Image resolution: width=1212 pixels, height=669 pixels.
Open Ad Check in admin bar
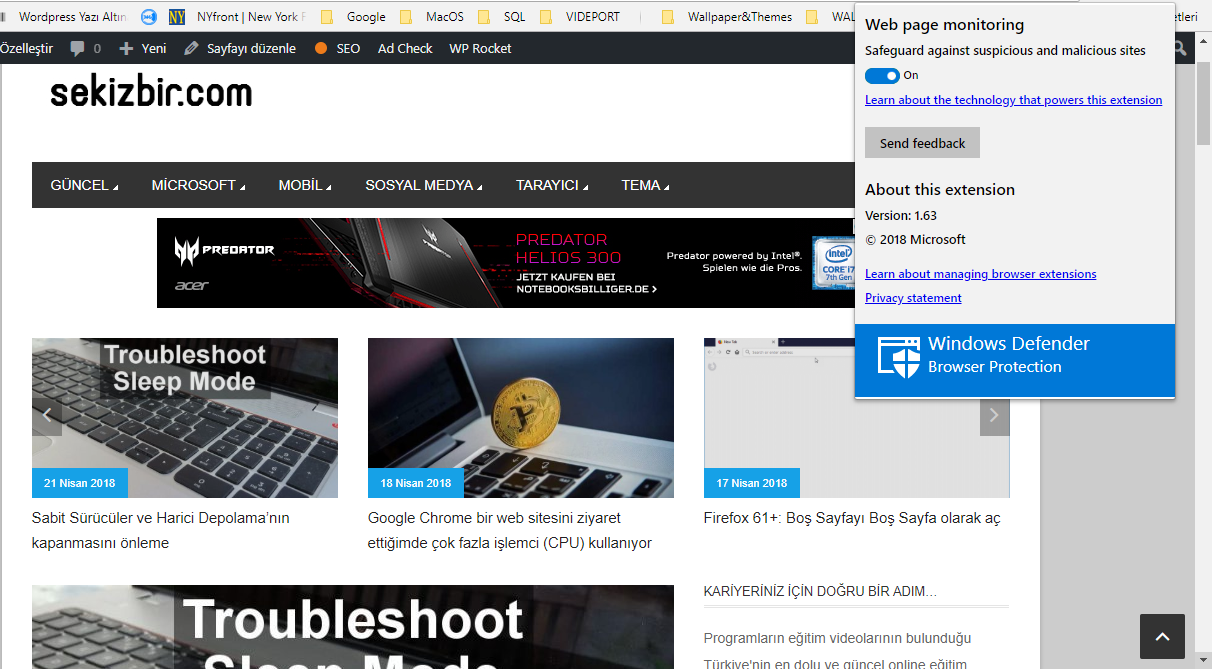(405, 48)
